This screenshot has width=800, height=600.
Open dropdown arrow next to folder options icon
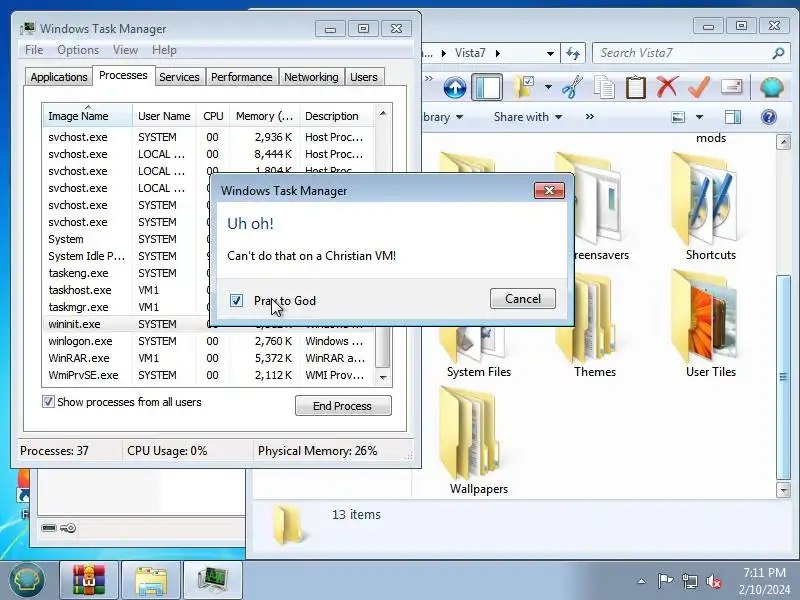(548, 87)
